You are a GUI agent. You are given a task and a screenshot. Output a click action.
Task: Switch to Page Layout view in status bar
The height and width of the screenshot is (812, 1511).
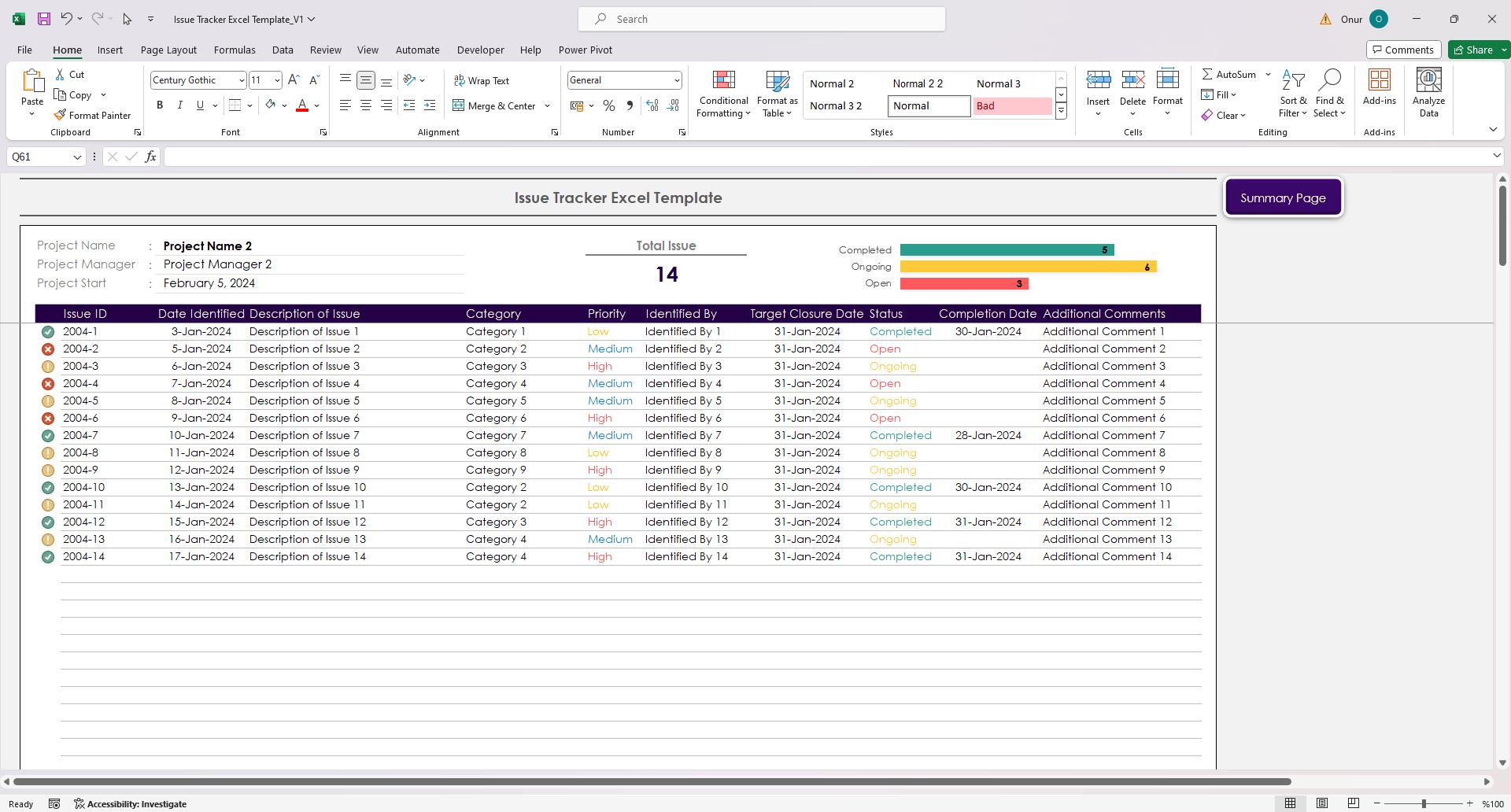[x=1322, y=803]
